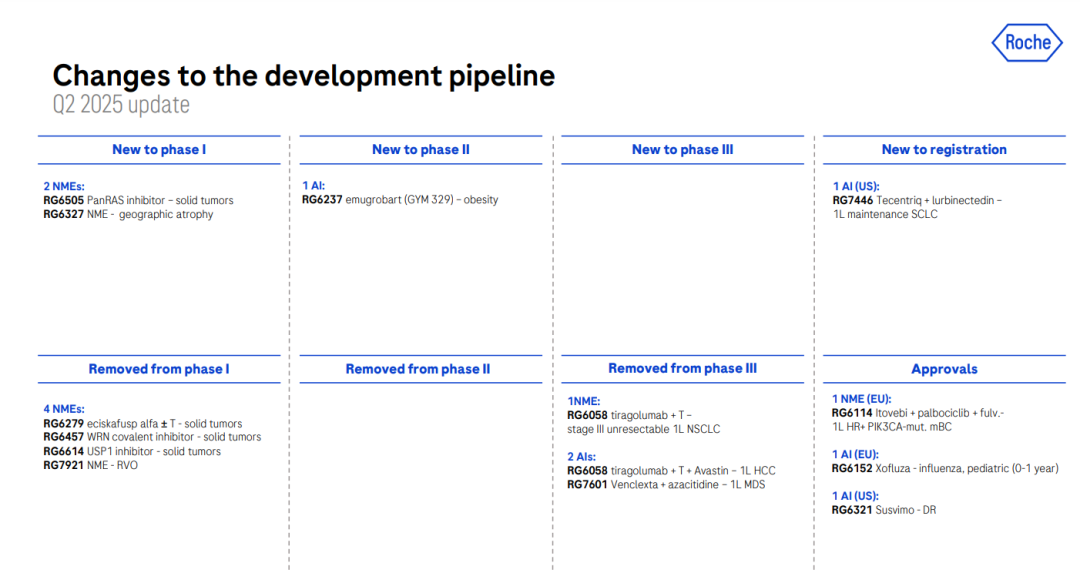Select the '1 NME (EU):' label

[x=862, y=399]
